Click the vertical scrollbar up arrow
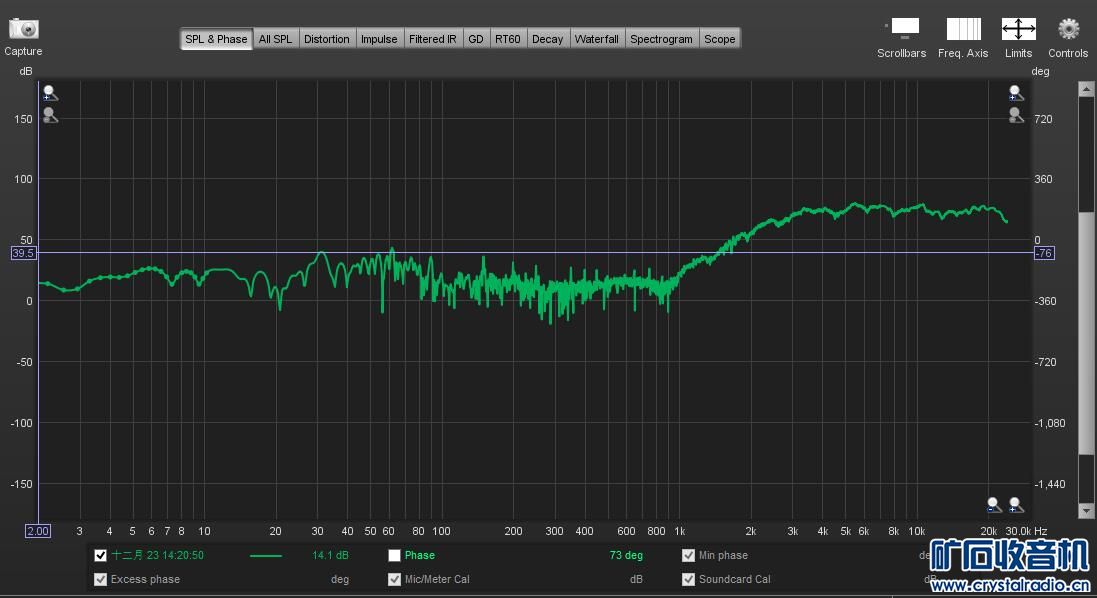This screenshot has height=598, width=1097. click(x=1086, y=90)
